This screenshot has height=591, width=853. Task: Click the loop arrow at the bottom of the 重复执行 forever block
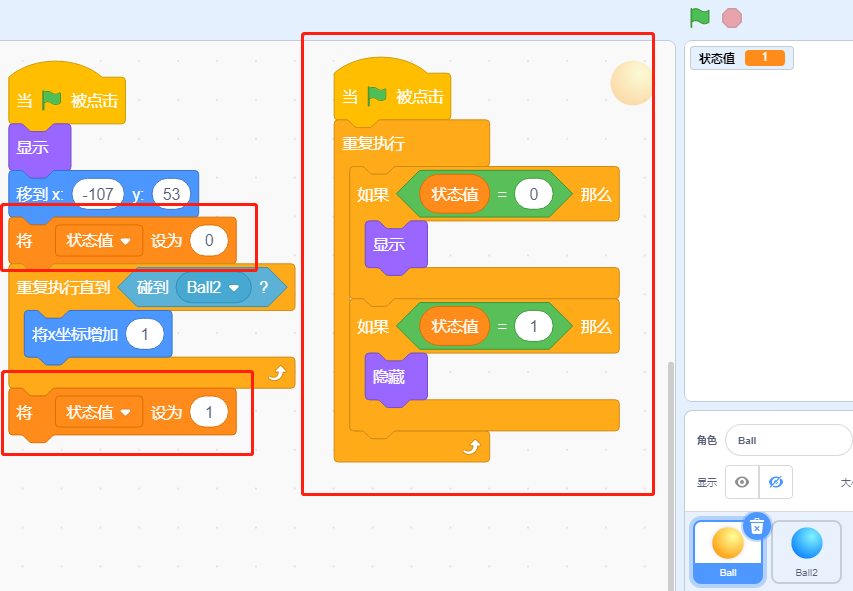tap(472, 447)
